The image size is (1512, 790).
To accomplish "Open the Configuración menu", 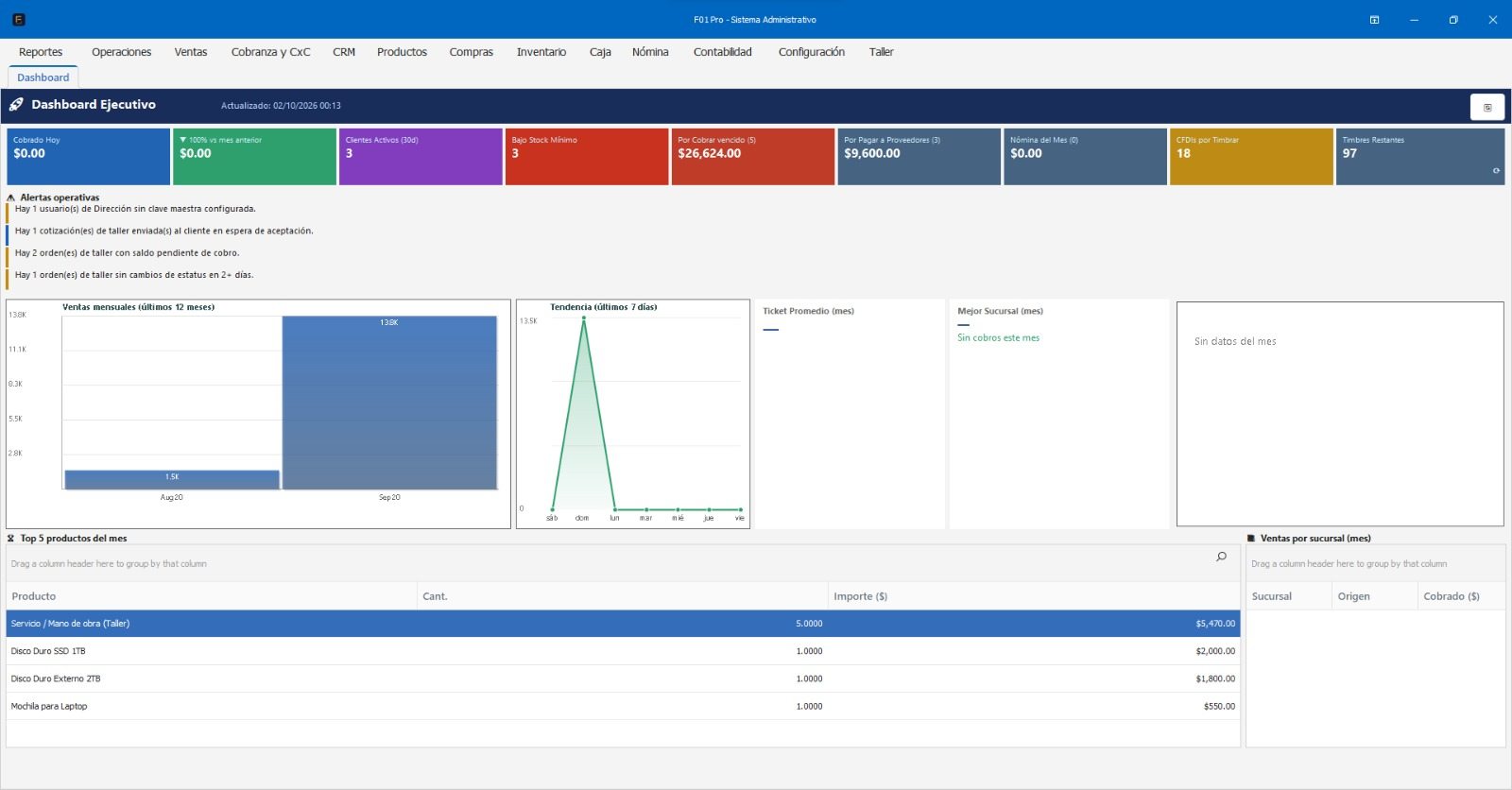I will pyautogui.click(x=812, y=52).
